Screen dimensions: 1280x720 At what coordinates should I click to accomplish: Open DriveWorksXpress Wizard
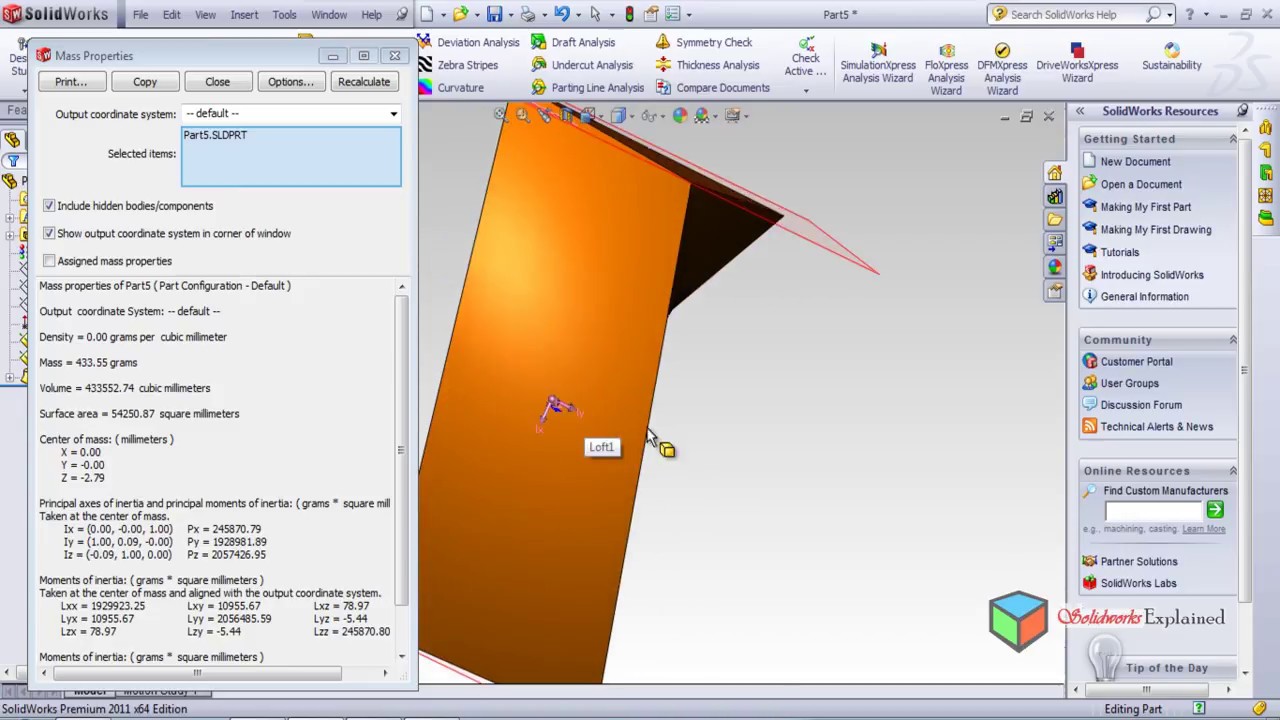pos(1077,64)
